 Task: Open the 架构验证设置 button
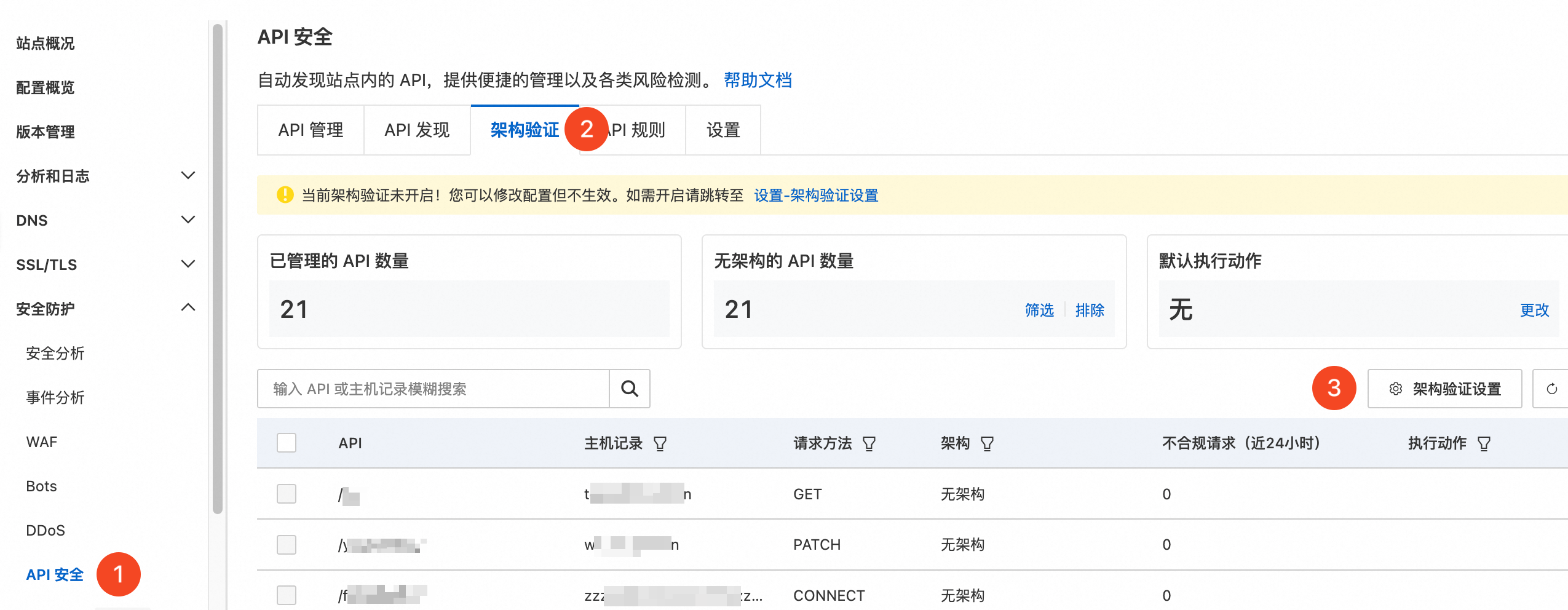[1444, 389]
